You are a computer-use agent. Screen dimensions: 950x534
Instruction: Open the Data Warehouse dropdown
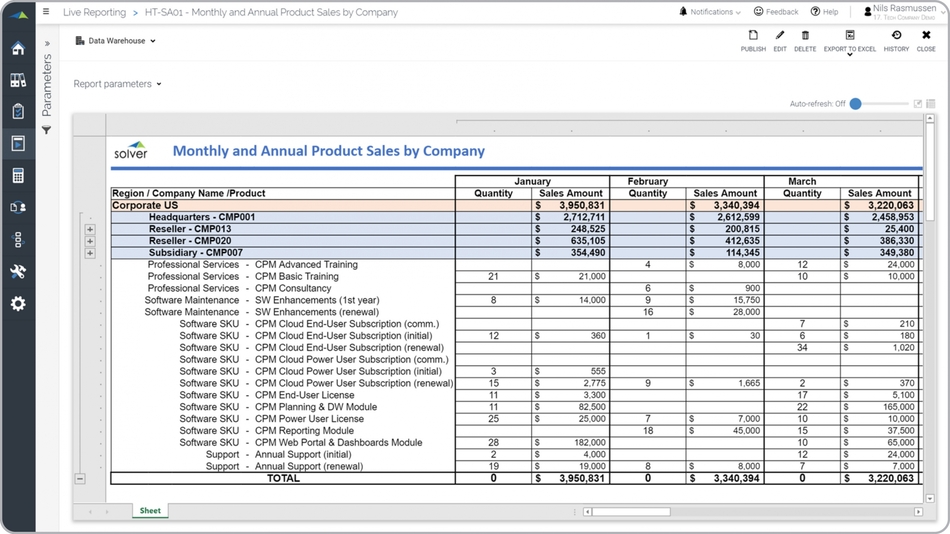116,41
